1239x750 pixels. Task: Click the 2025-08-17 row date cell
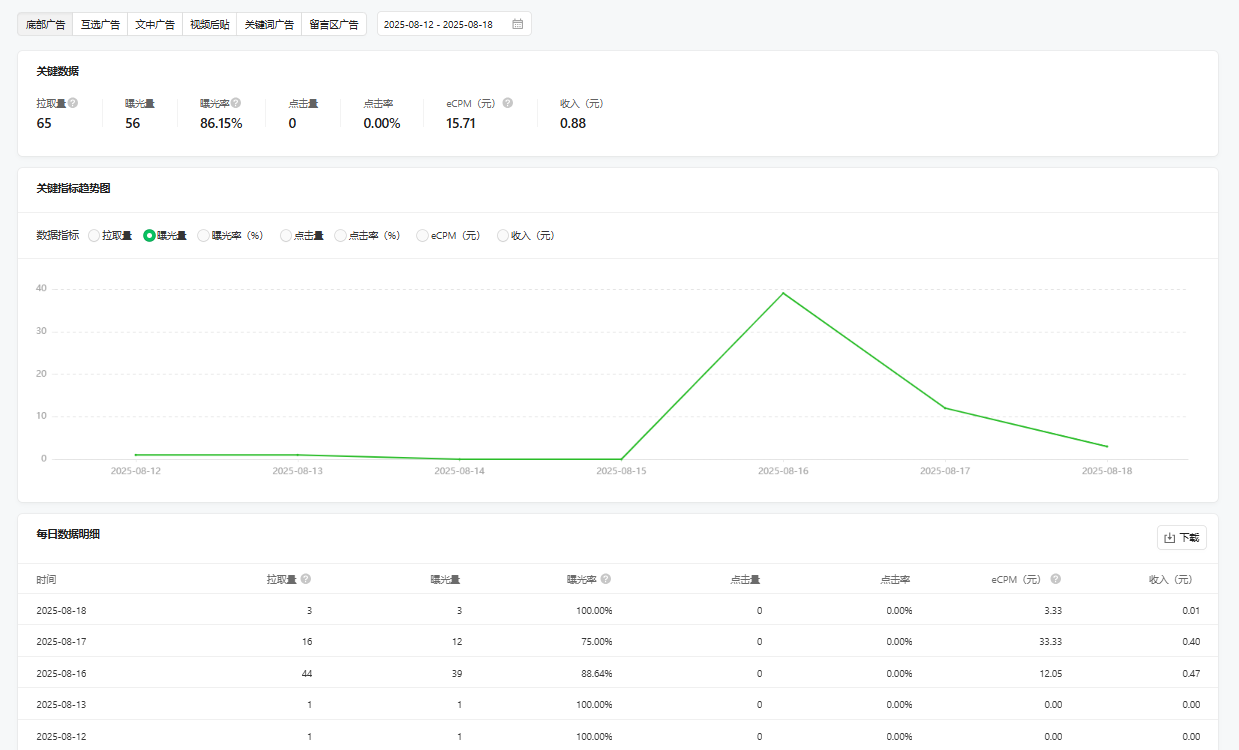[61, 642]
